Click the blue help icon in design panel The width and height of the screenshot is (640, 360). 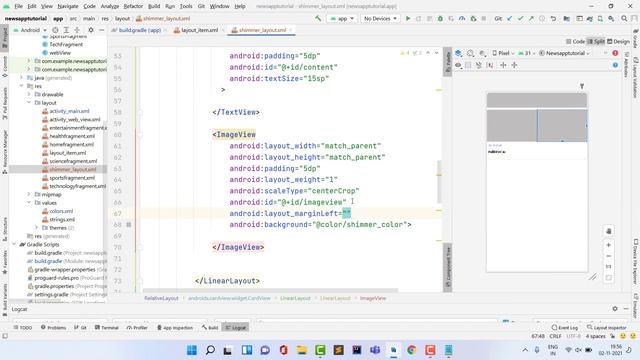pos(615,65)
